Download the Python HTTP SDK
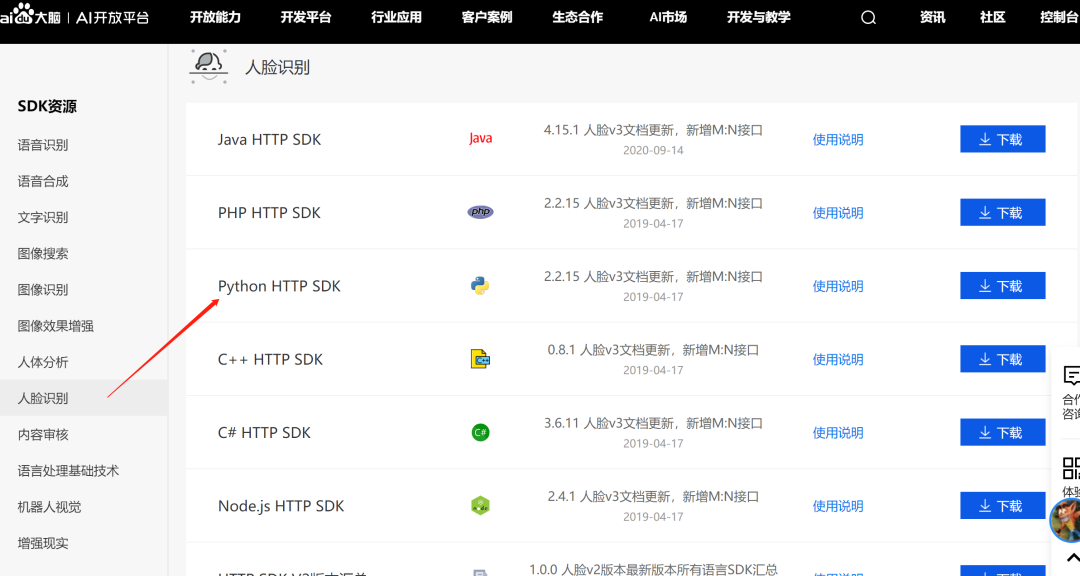Image resolution: width=1080 pixels, height=576 pixels. pos(1002,285)
